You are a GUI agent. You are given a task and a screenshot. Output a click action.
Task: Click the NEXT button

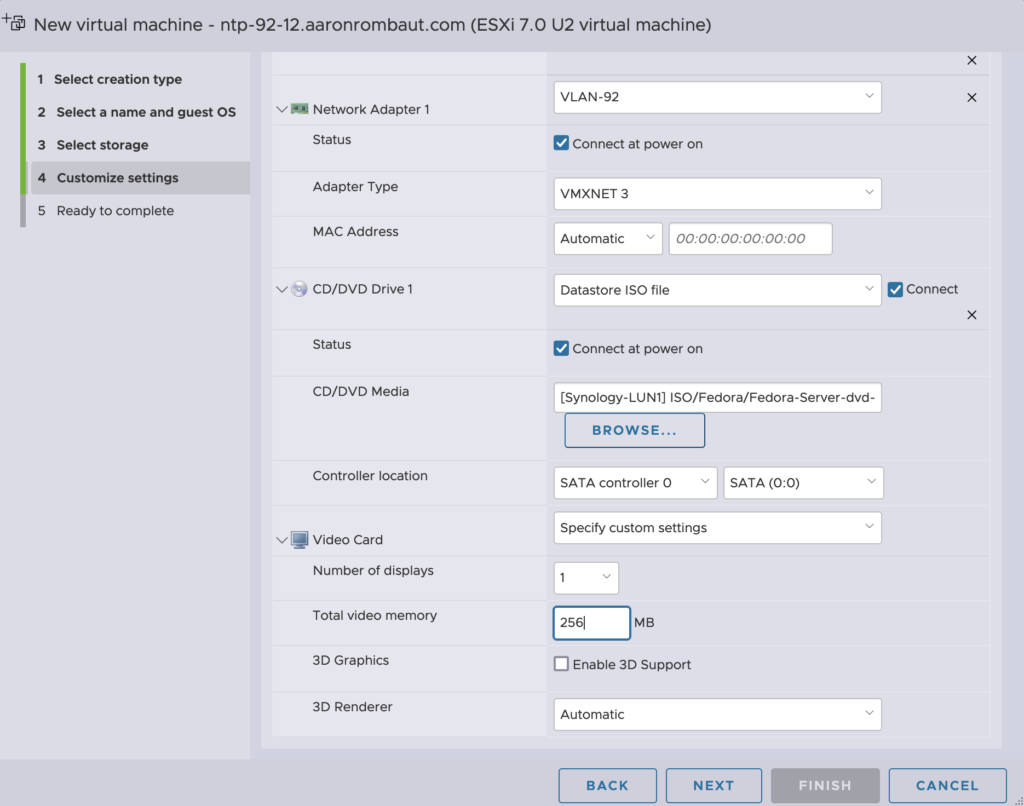[x=713, y=785]
